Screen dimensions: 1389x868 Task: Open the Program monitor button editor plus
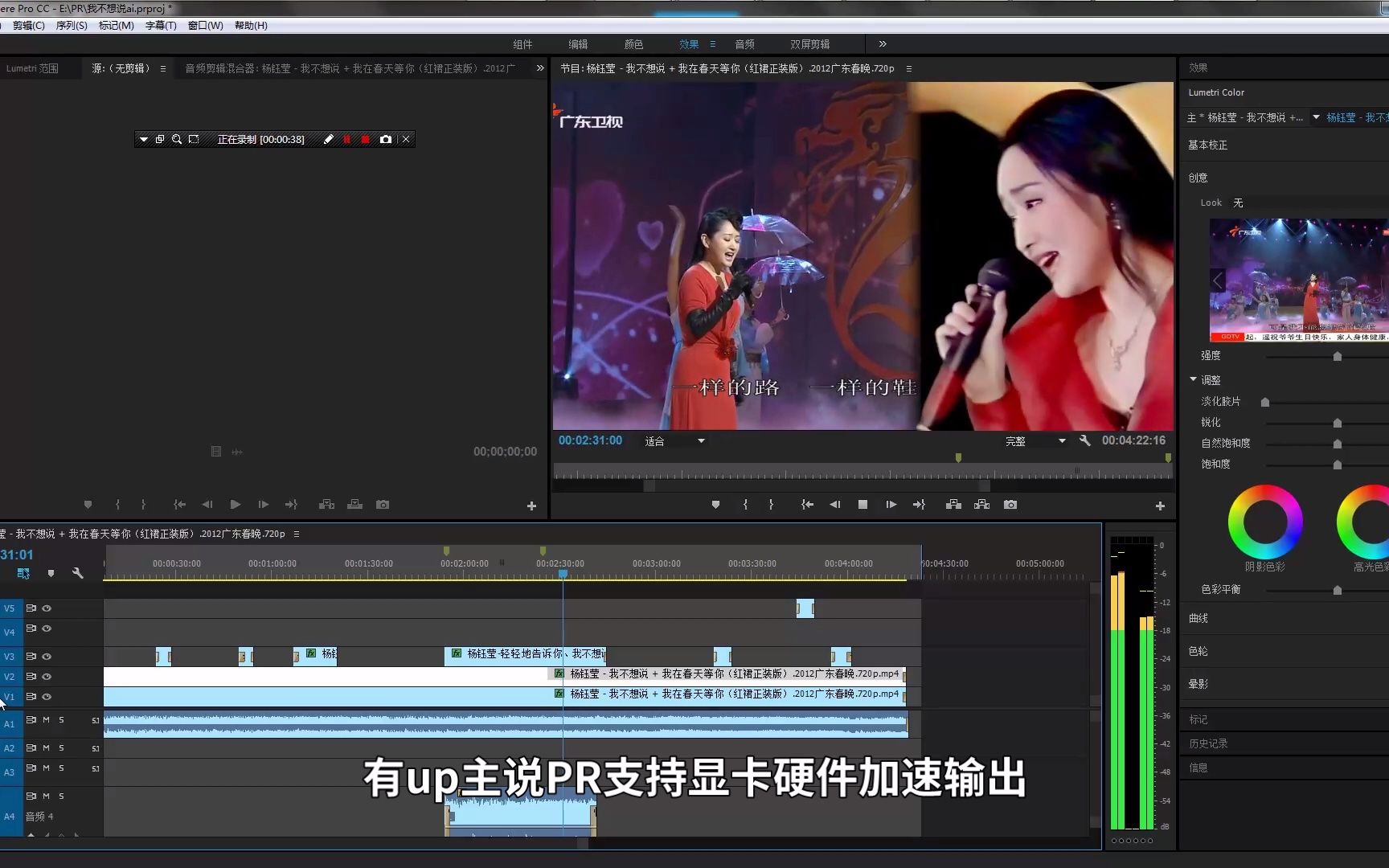1160,506
